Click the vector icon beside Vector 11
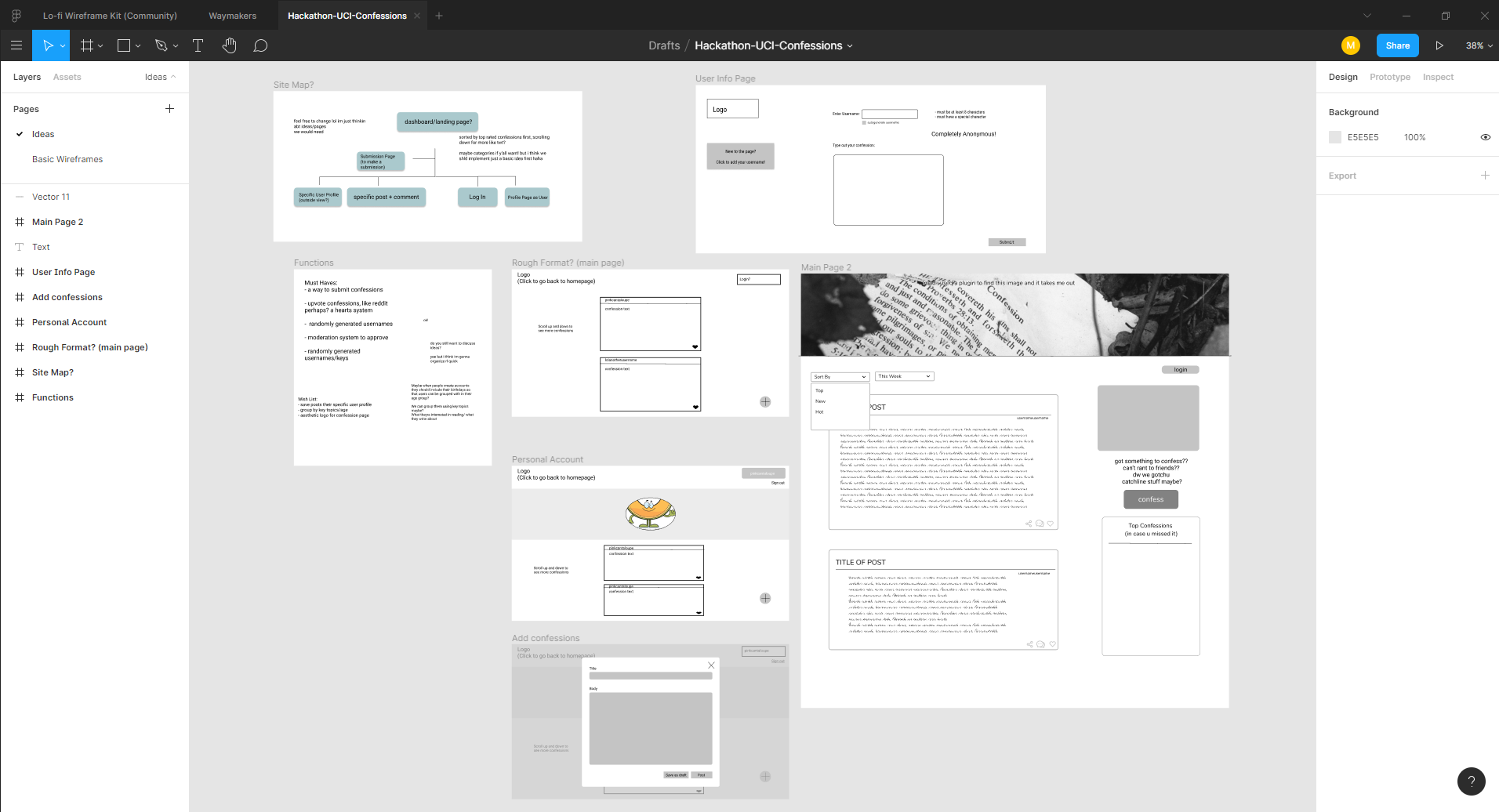 click(20, 197)
